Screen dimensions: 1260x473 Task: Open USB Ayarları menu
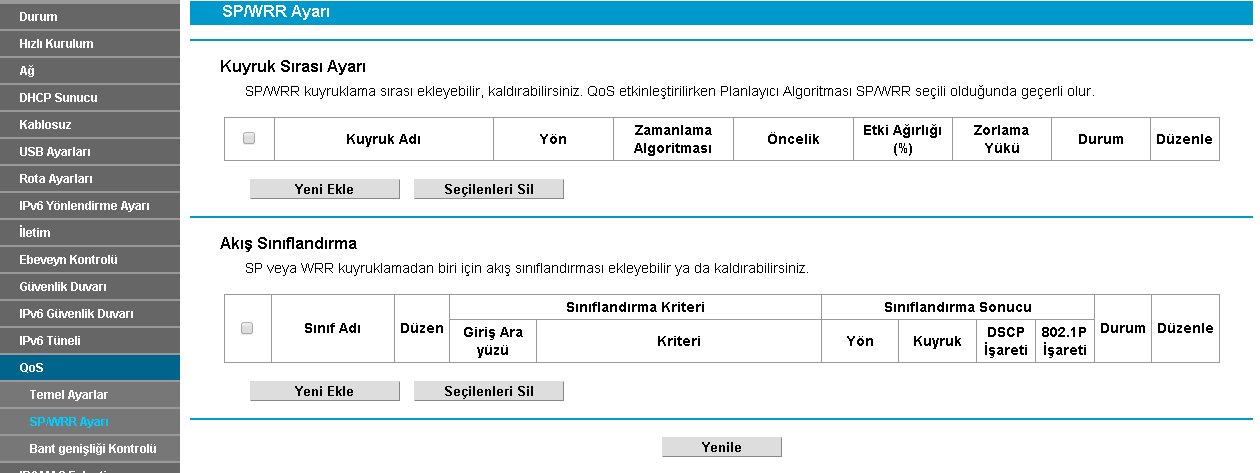click(x=55, y=152)
